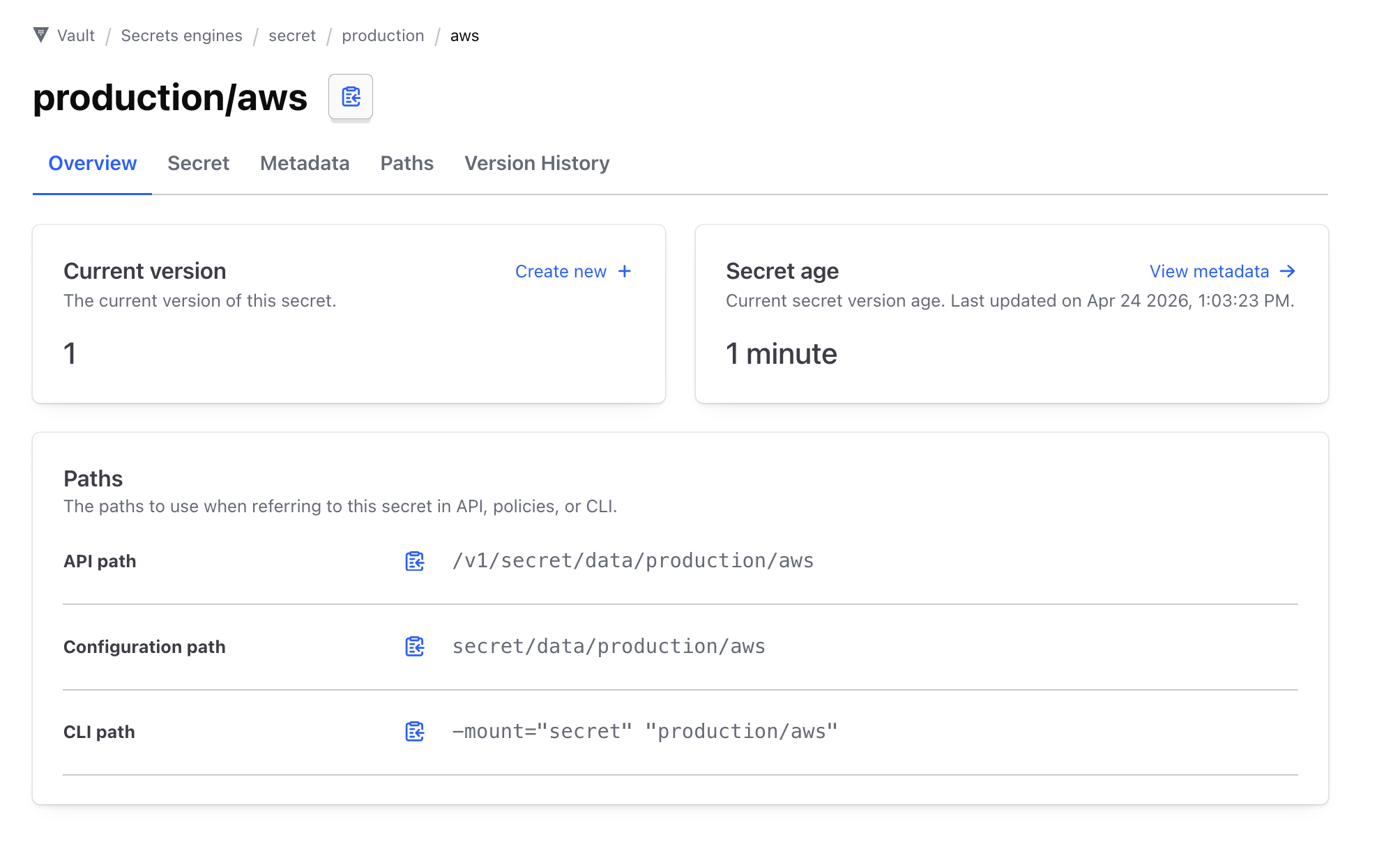1400x853 pixels.
Task: Click the /v1/secret/data/production/aws path text
Action: [633, 561]
